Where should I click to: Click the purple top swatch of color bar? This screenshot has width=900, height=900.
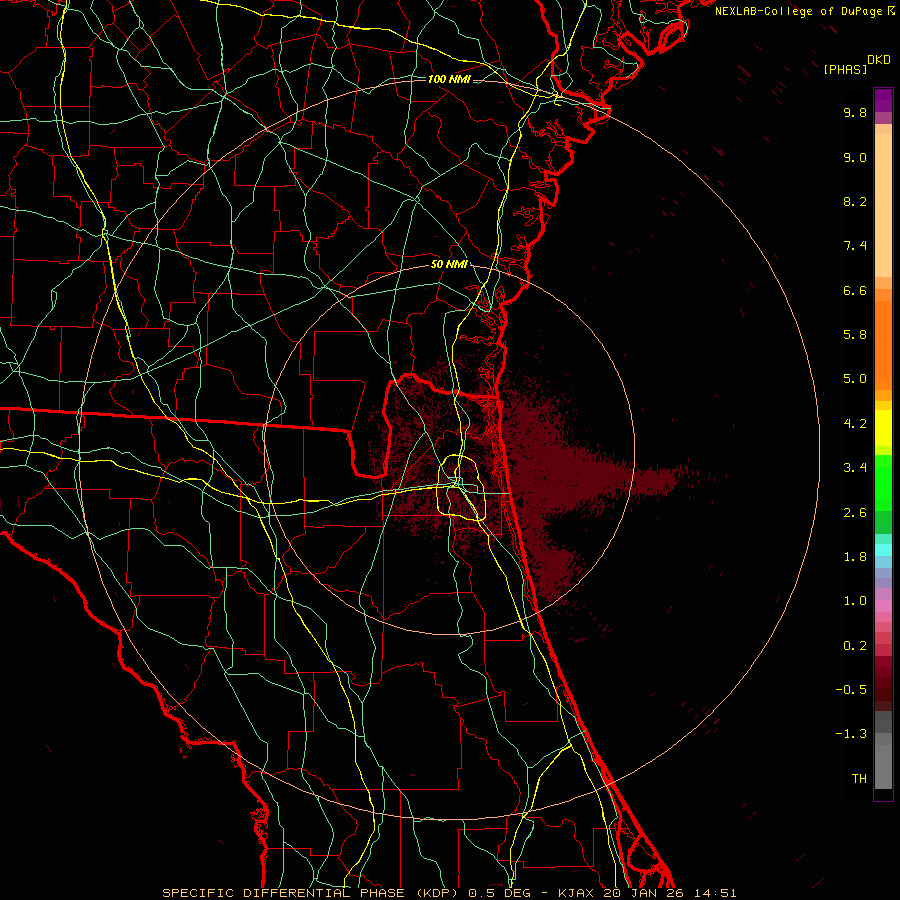pos(883,100)
